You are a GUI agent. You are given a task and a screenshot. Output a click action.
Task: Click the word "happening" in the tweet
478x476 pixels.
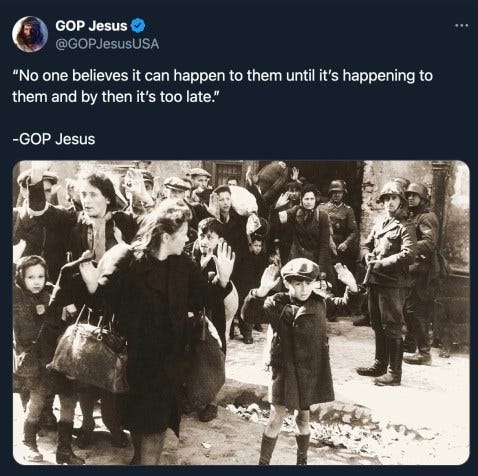(378, 76)
